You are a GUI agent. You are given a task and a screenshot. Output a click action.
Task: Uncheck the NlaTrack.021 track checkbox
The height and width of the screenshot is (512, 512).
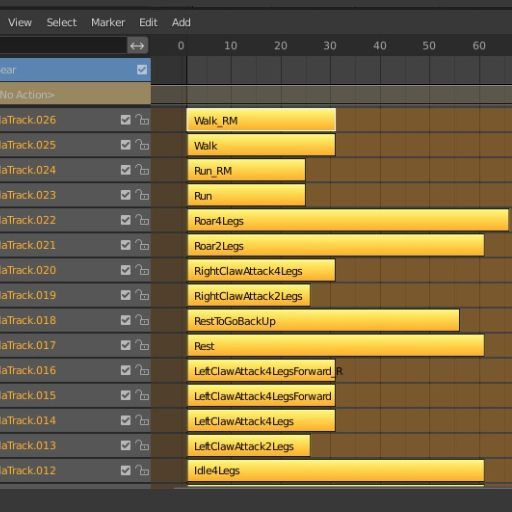coord(126,245)
